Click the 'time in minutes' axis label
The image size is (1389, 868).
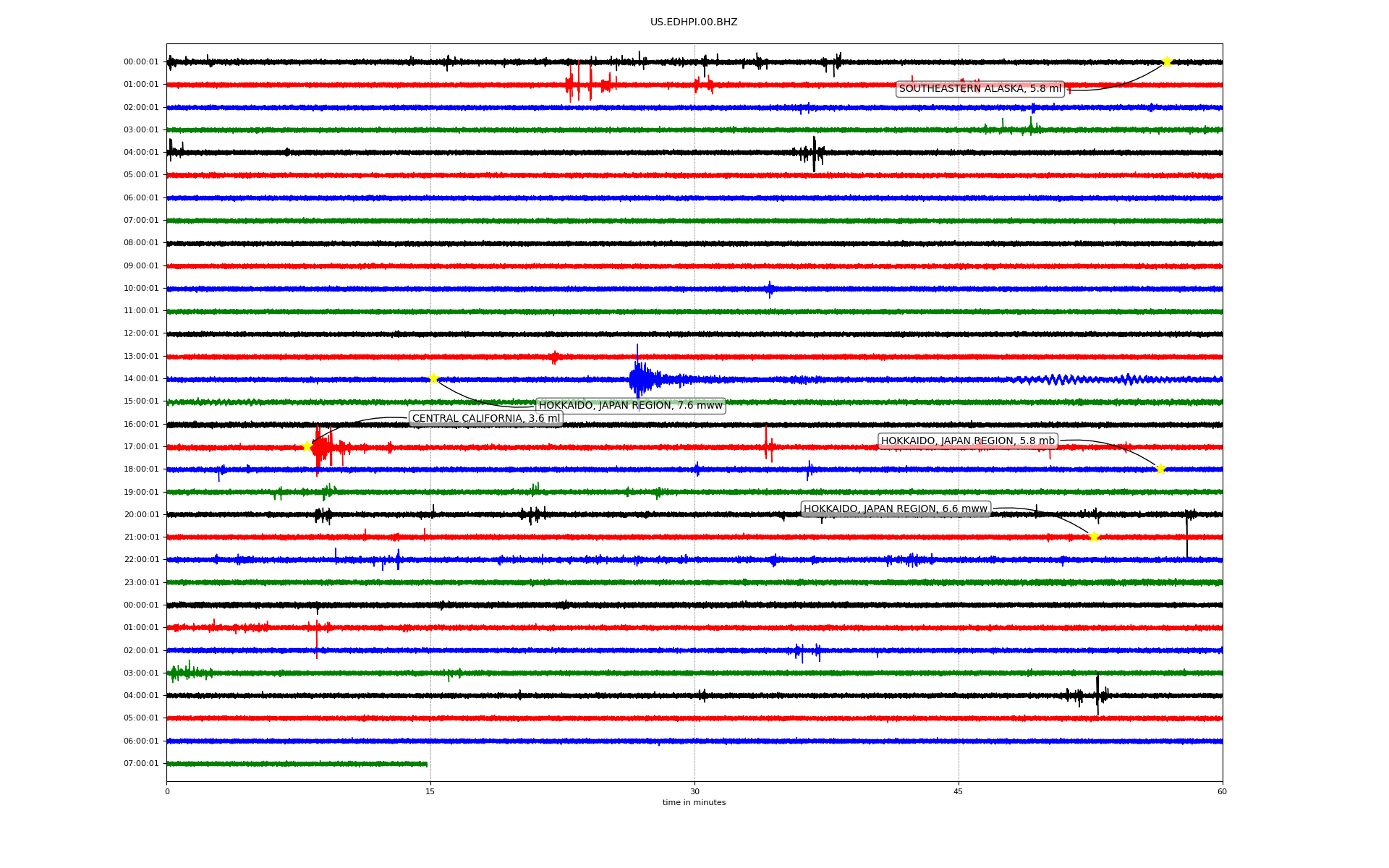[694, 803]
